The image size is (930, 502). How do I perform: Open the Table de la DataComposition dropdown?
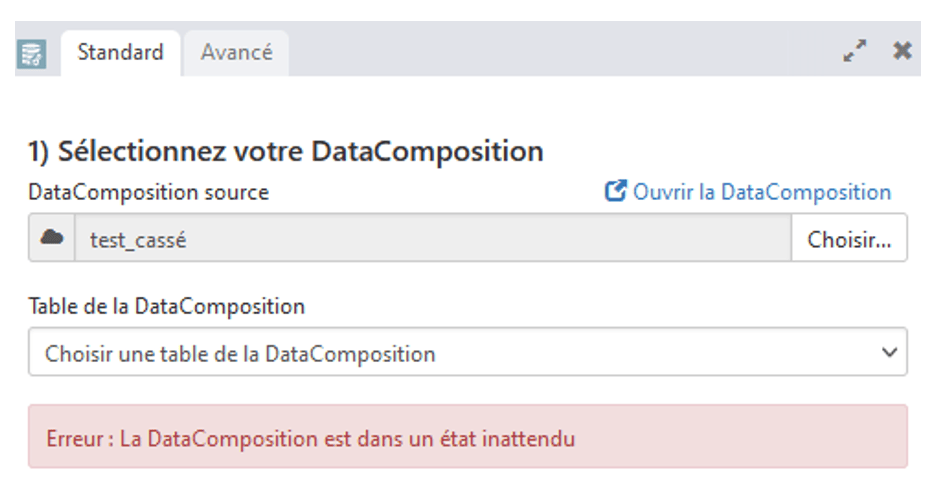click(468, 352)
